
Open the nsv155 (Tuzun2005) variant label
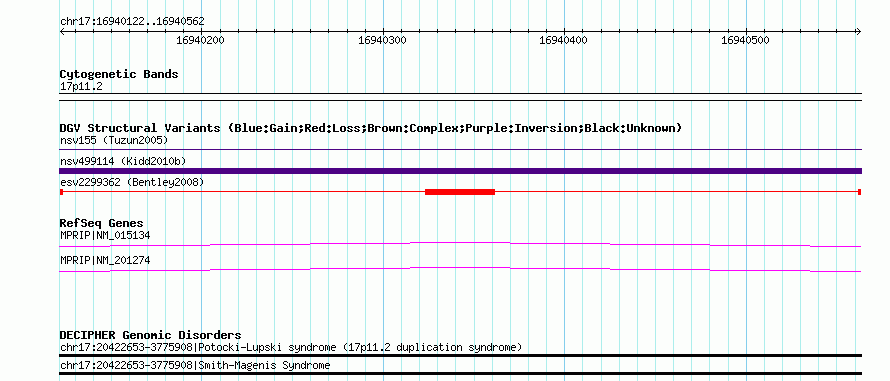[114, 140]
